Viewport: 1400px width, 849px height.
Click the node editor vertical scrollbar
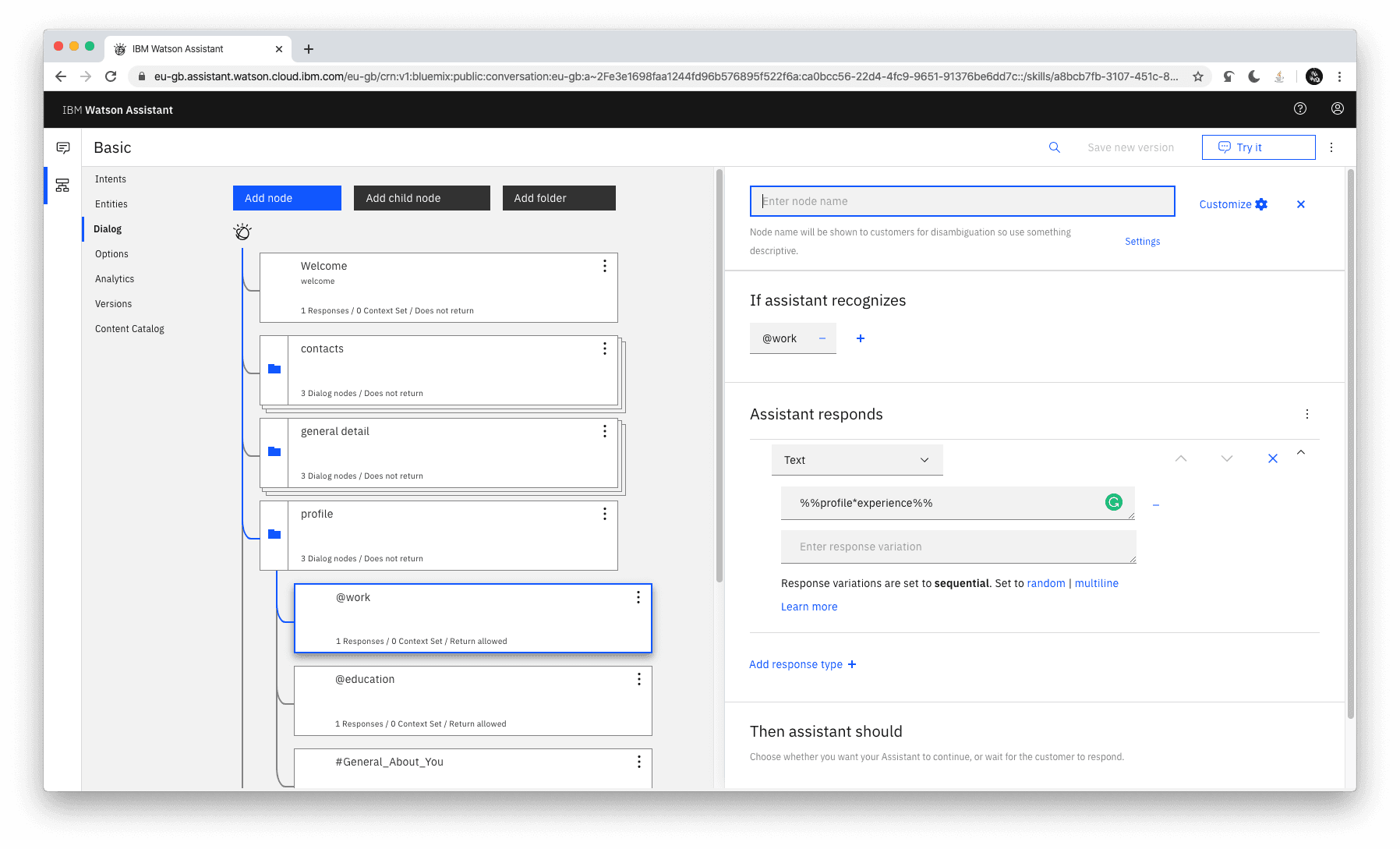click(1350, 444)
